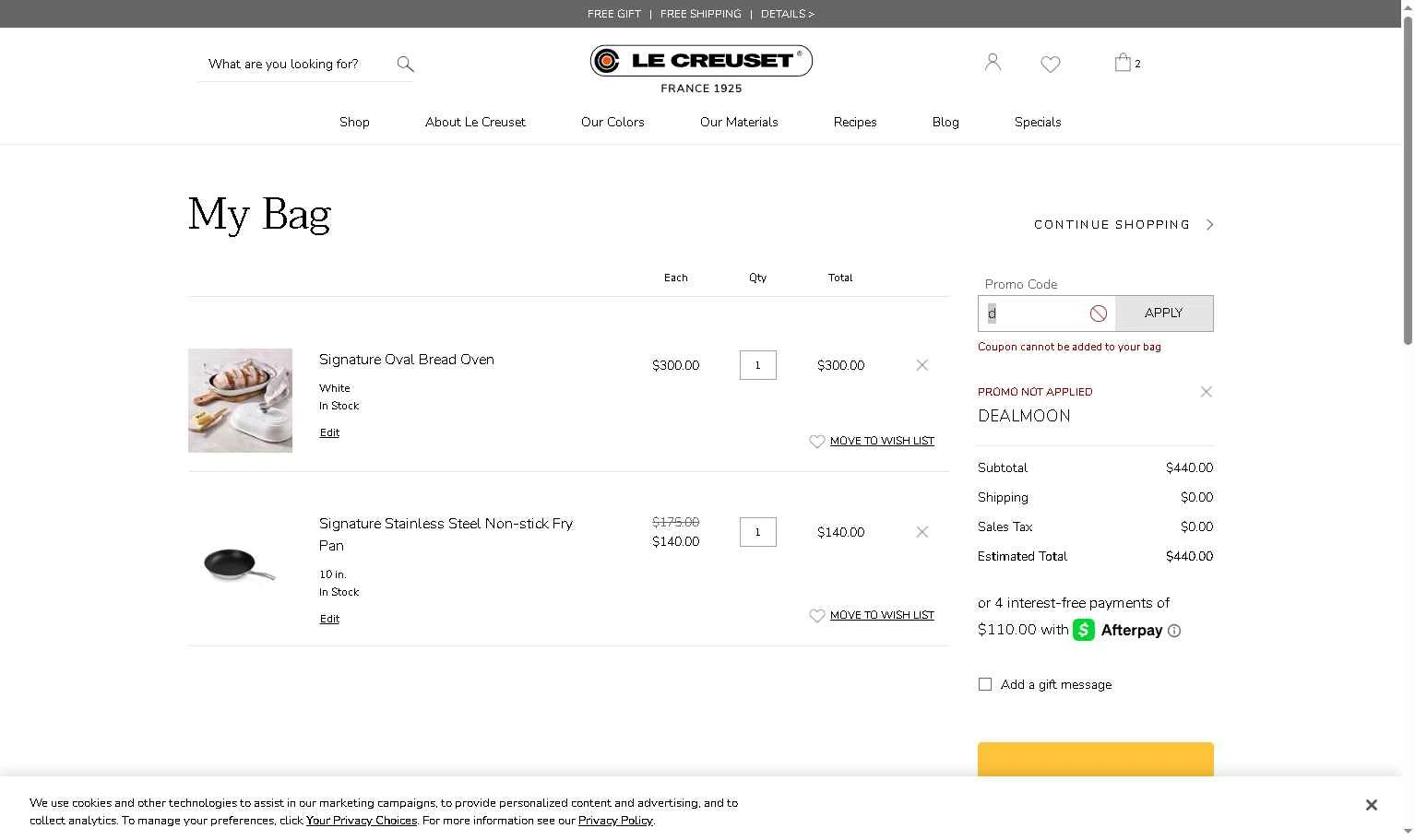Screen dimensions: 1415x840
Task: Open Our Materials menu
Action: click(x=739, y=122)
